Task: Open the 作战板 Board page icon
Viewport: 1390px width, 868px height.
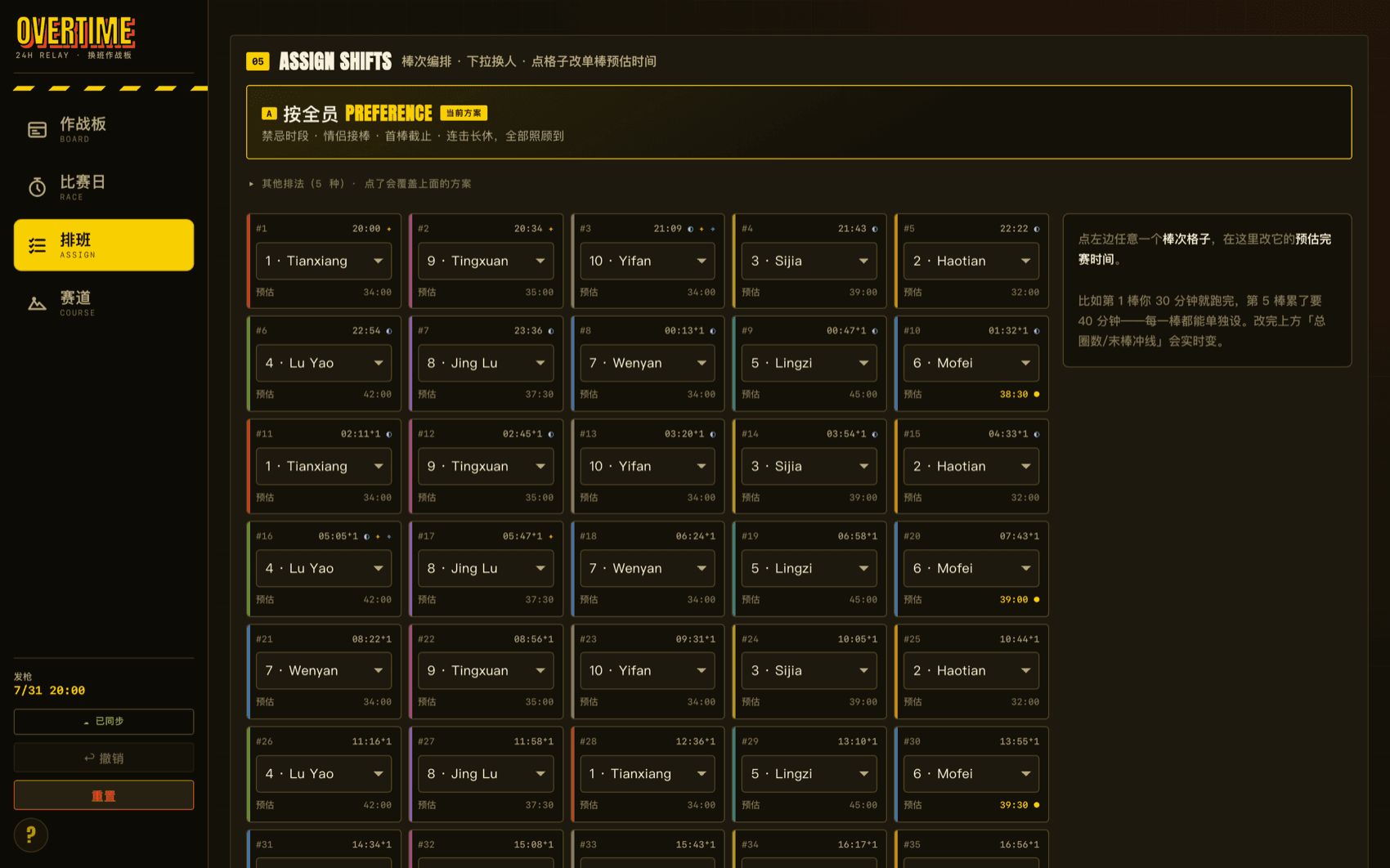Action: (37, 130)
